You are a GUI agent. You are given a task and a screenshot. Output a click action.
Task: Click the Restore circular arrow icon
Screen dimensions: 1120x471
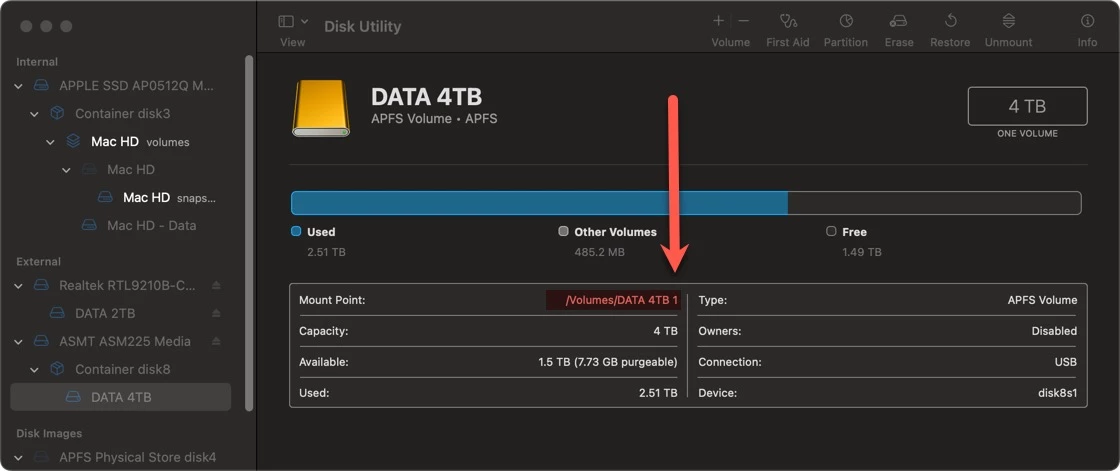[950, 21]
